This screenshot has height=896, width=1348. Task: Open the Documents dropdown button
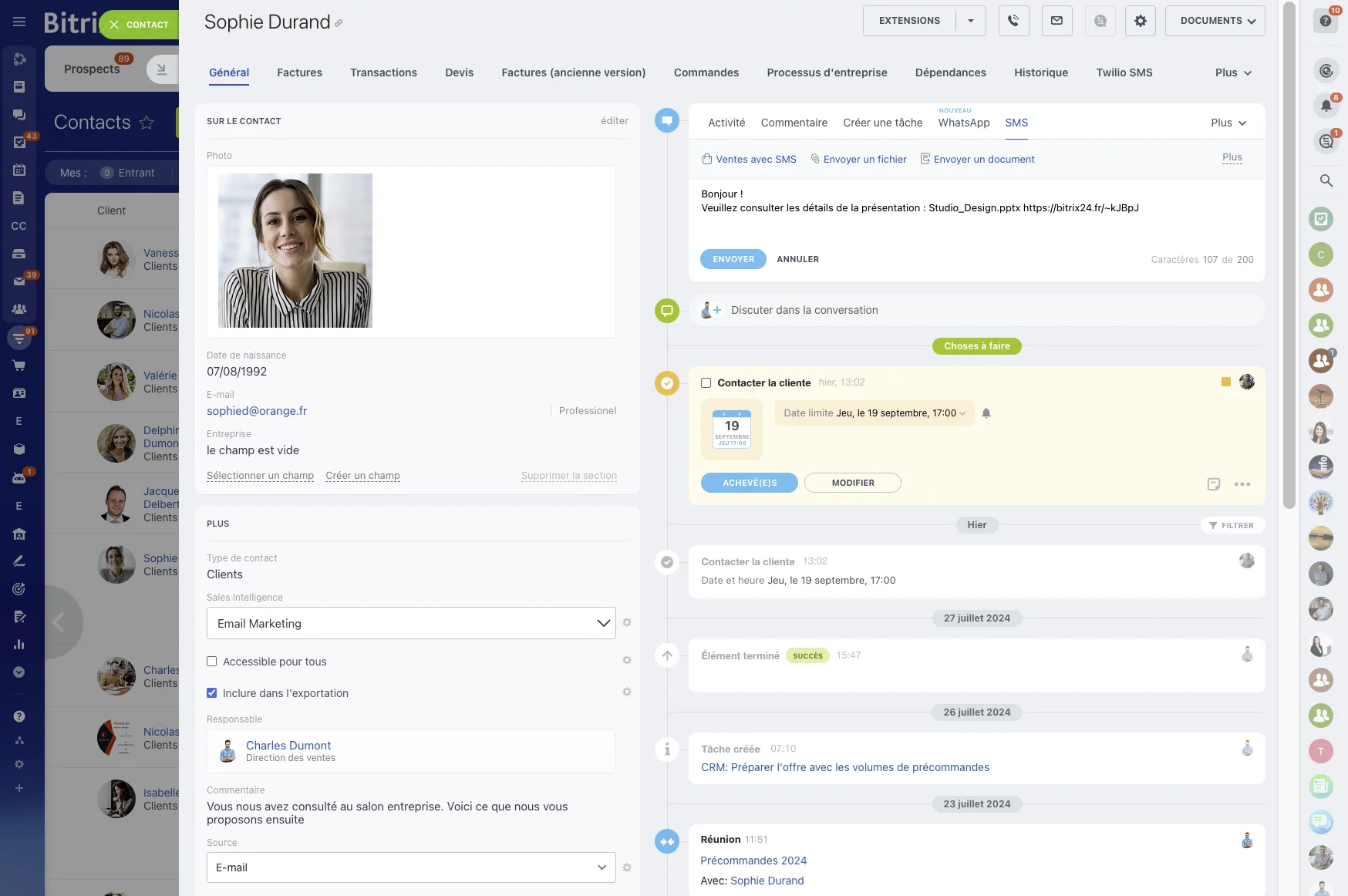click(1215, 21)
